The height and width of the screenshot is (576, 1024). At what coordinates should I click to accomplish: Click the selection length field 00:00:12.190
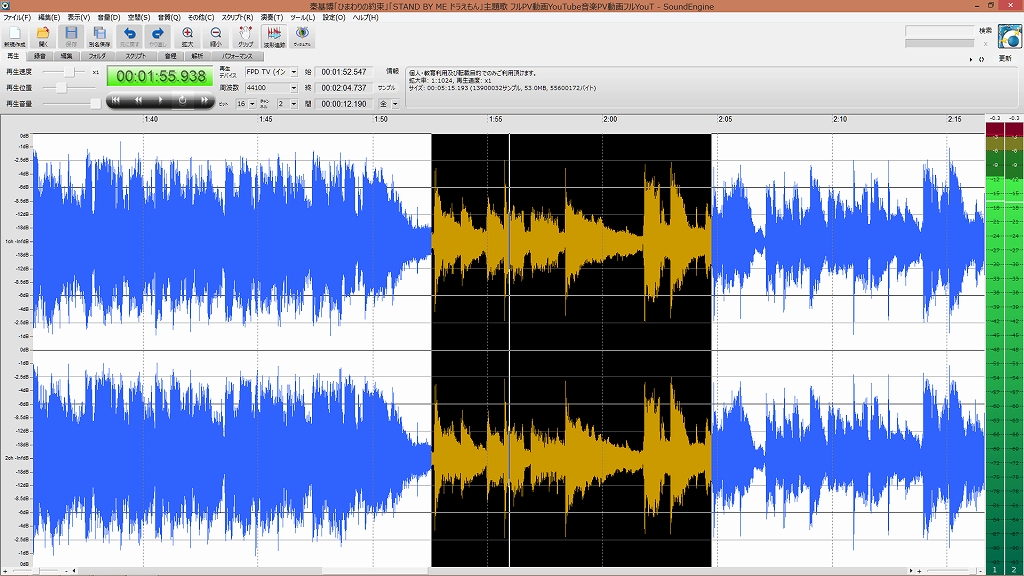pos(344,104)
